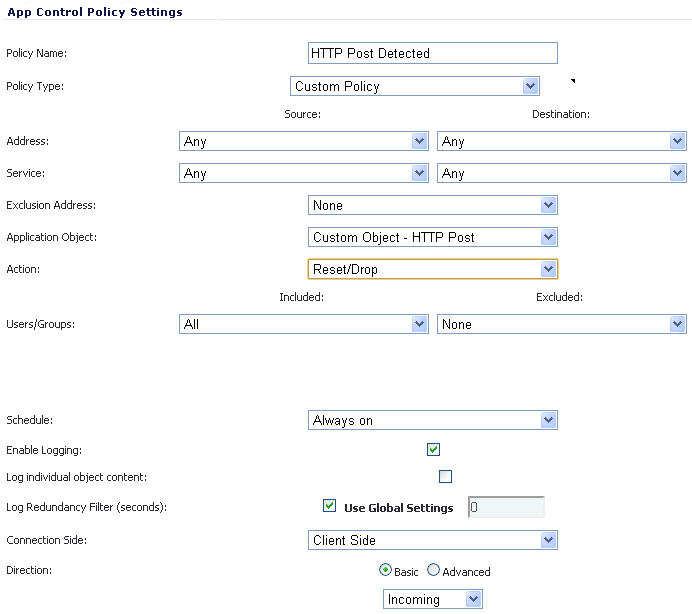Expand the Application Object dropdown
The image size is (692, 614).
point(432,237)
